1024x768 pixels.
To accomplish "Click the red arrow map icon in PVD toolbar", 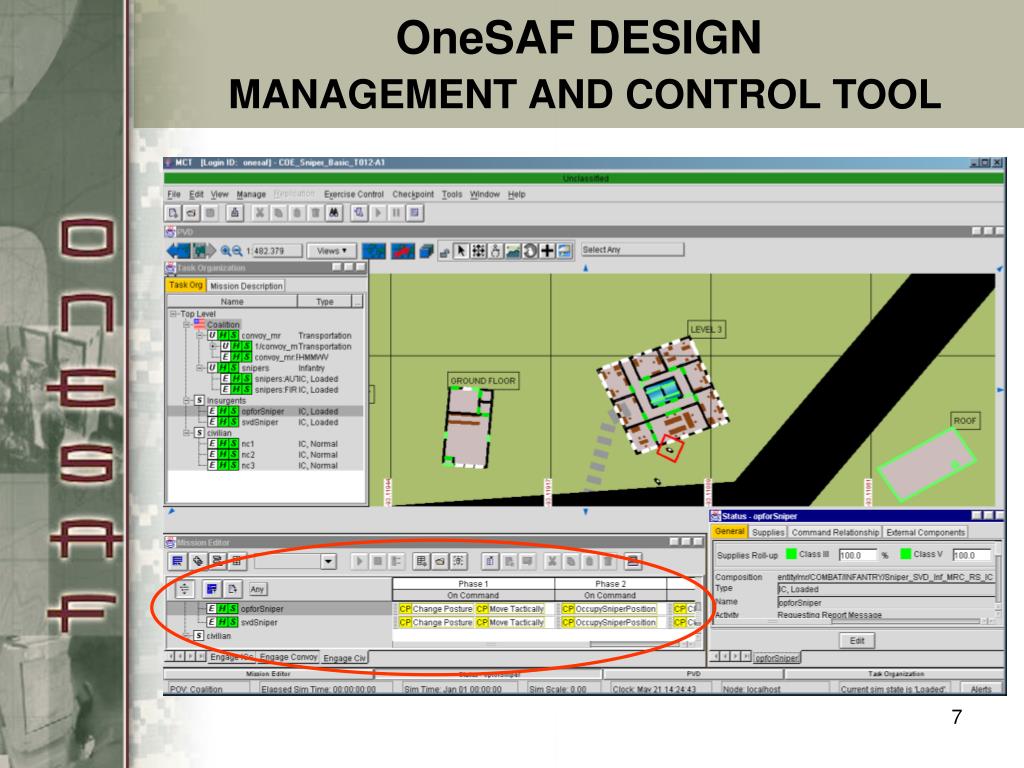I will 402,251.
